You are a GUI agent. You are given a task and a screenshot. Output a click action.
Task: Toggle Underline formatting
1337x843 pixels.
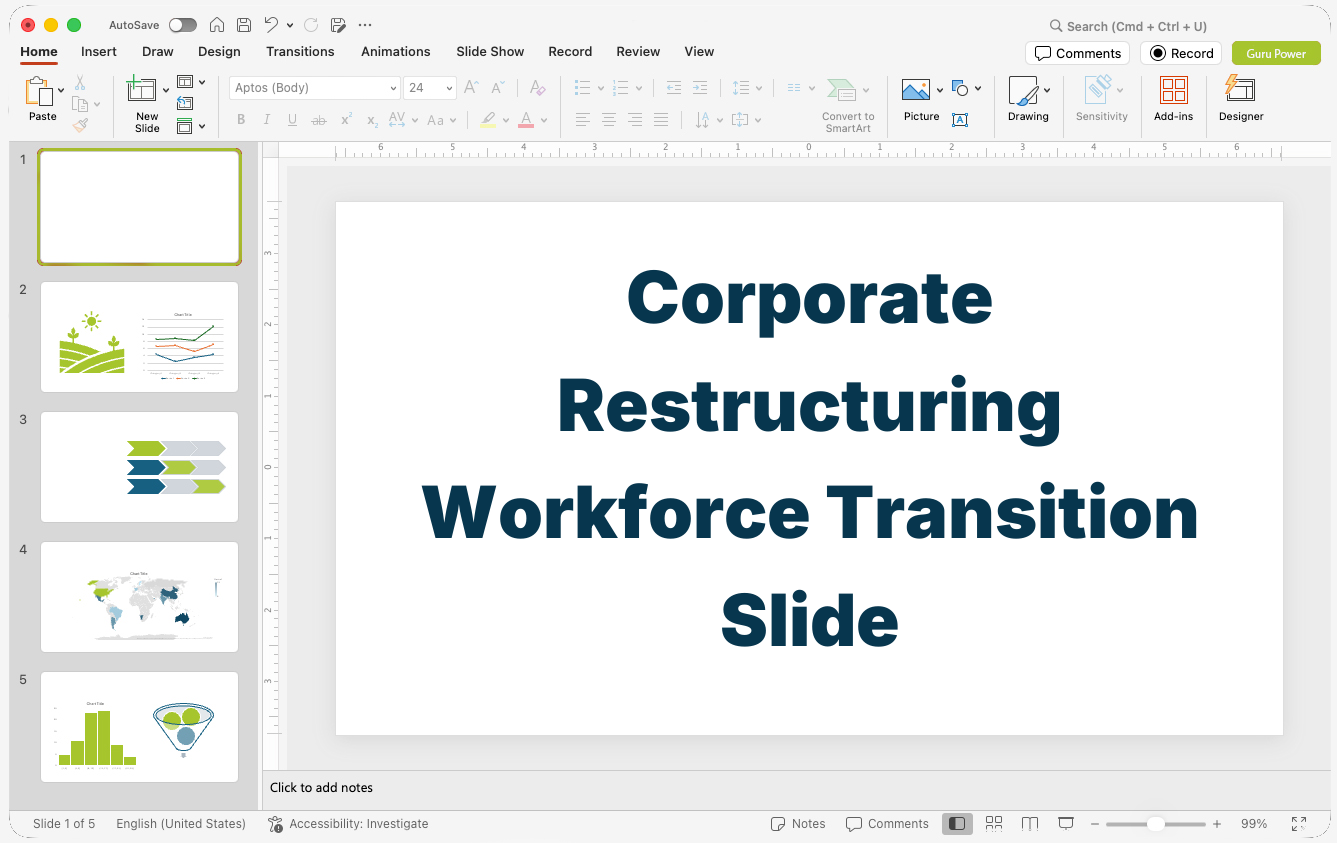pos(293,120)
